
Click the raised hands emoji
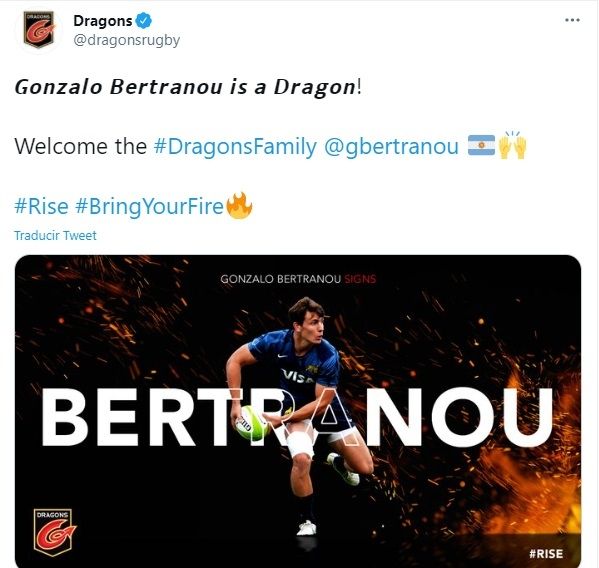click(513, 145)
